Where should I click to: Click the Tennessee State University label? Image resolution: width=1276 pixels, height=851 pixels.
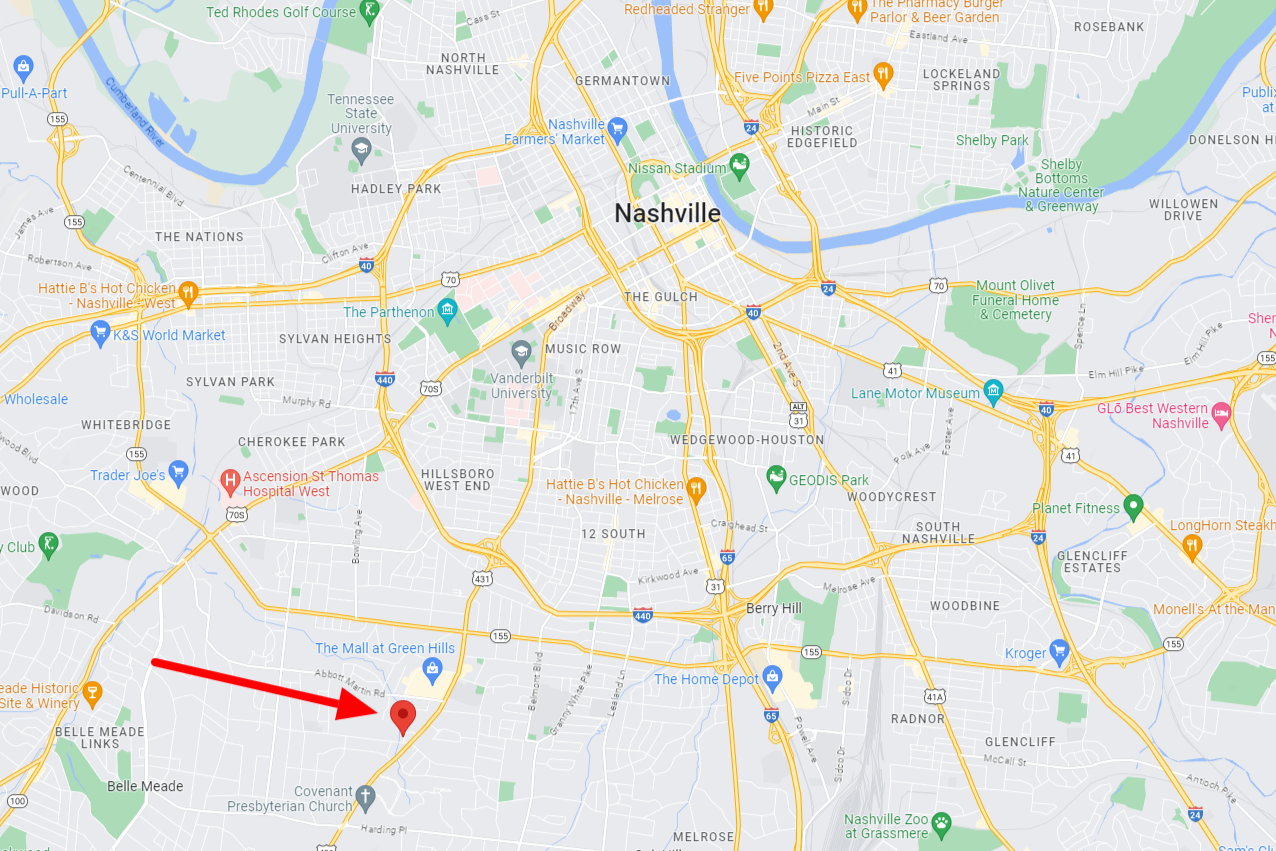tap(361, 114)
